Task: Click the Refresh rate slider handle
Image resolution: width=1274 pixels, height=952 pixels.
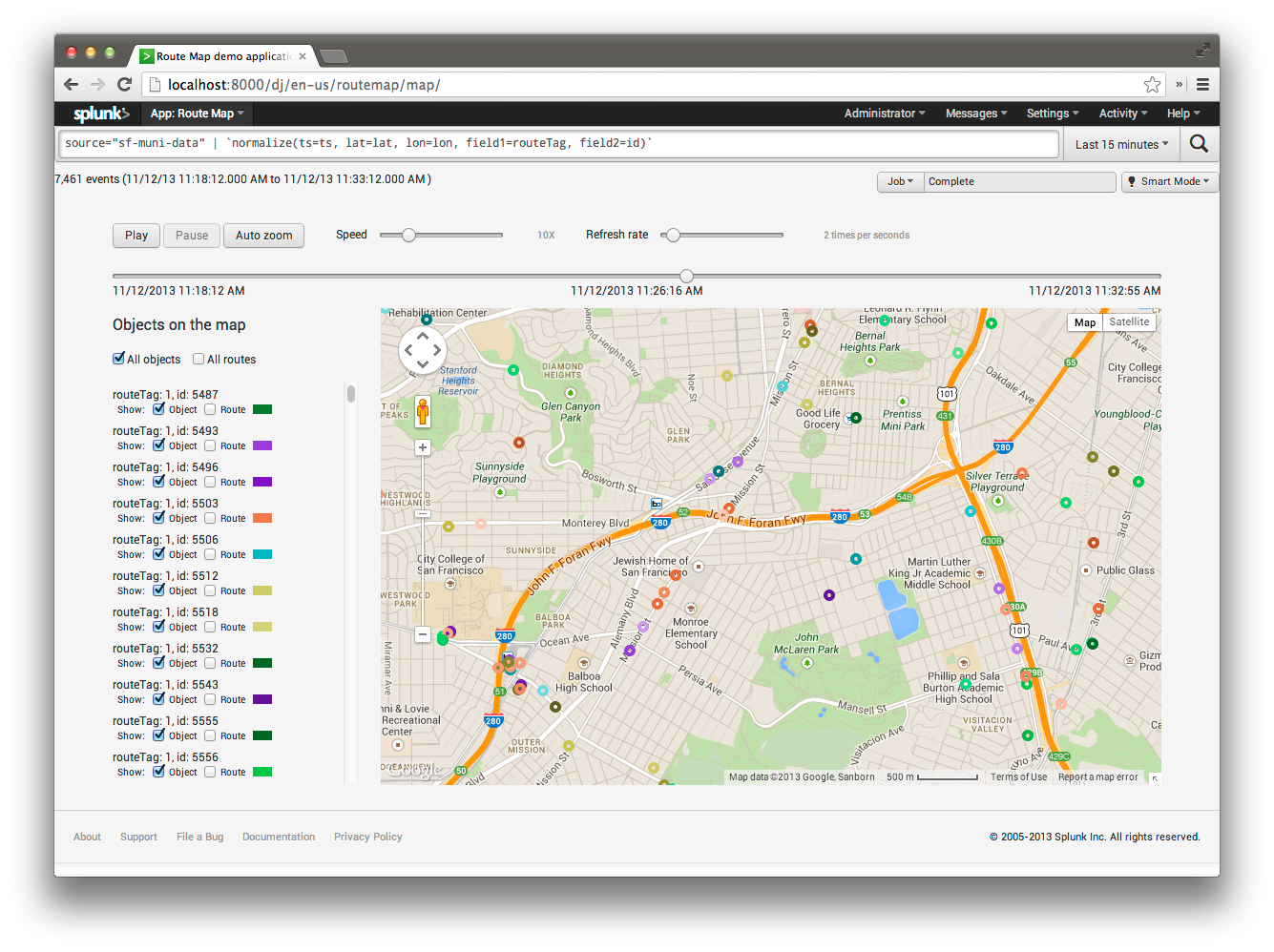Action: [673, 235]
